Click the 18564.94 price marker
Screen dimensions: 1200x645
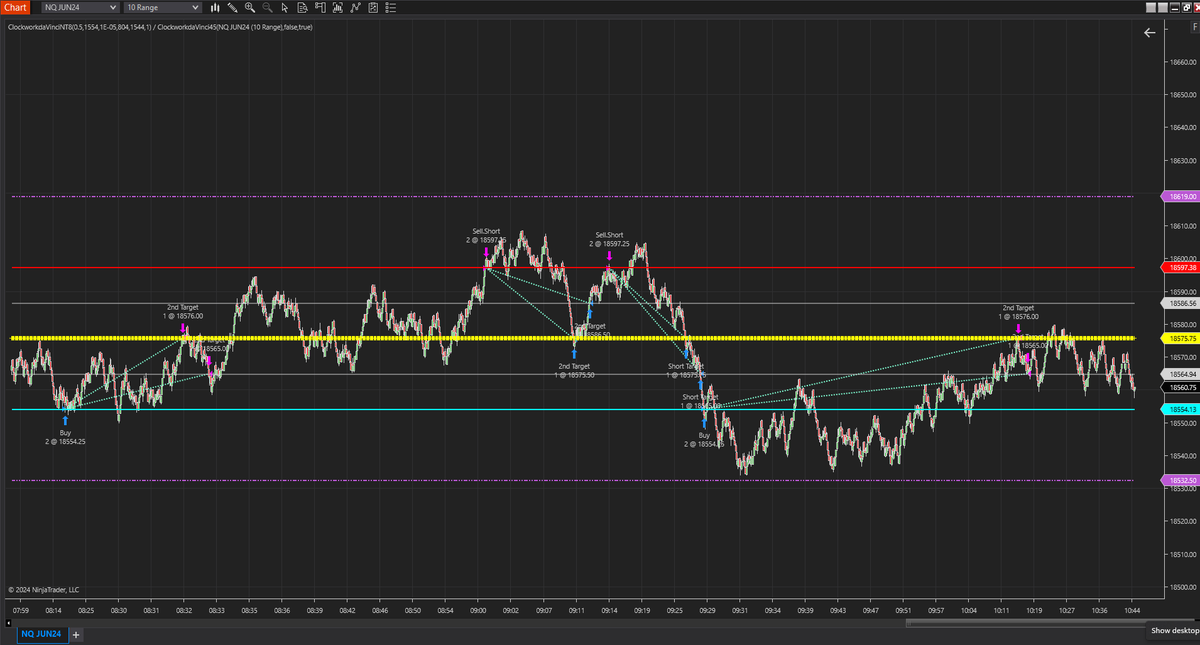pos(1181,374)
